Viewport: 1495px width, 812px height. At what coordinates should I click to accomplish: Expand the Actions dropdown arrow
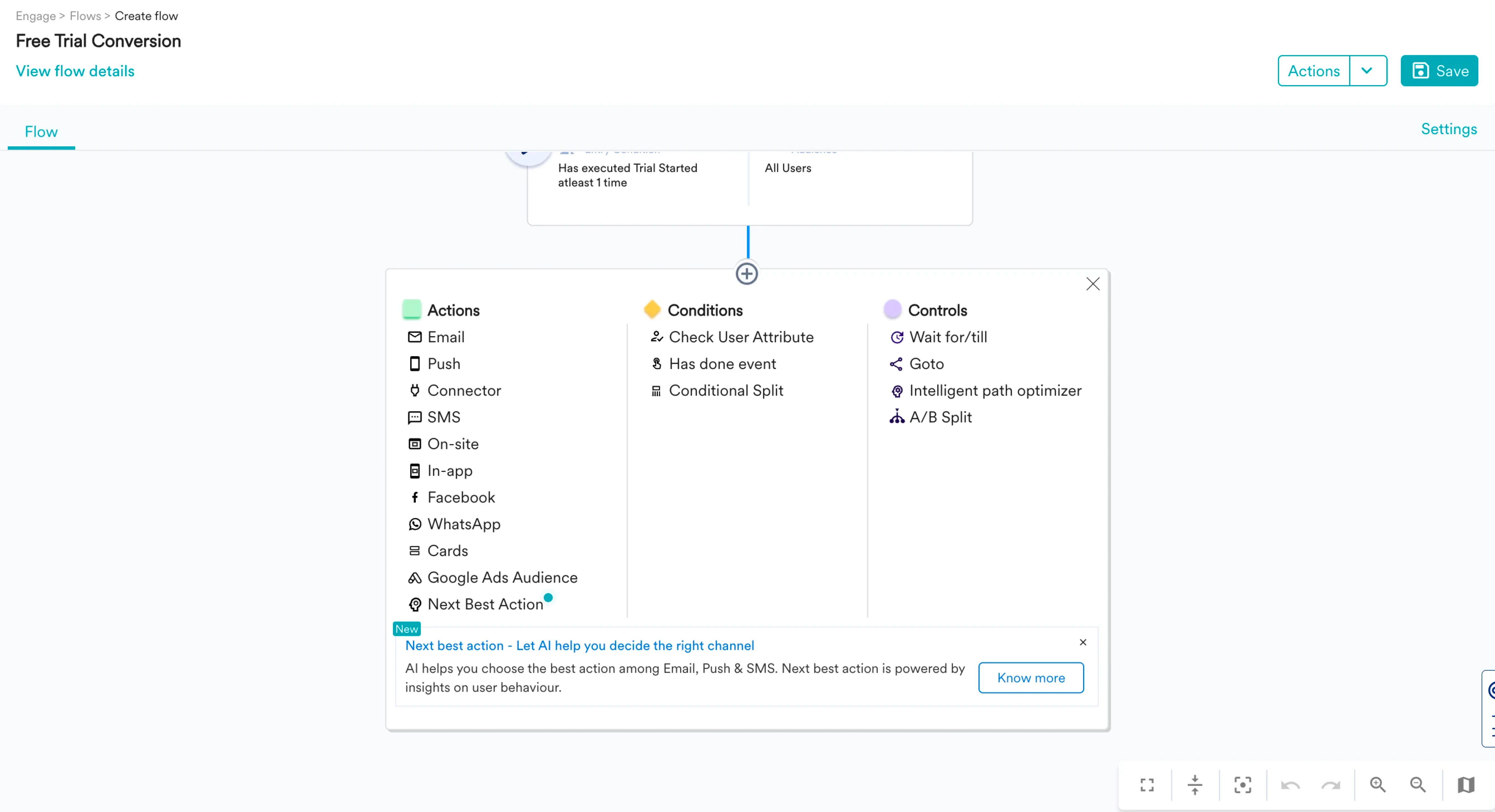[1367, 71]
